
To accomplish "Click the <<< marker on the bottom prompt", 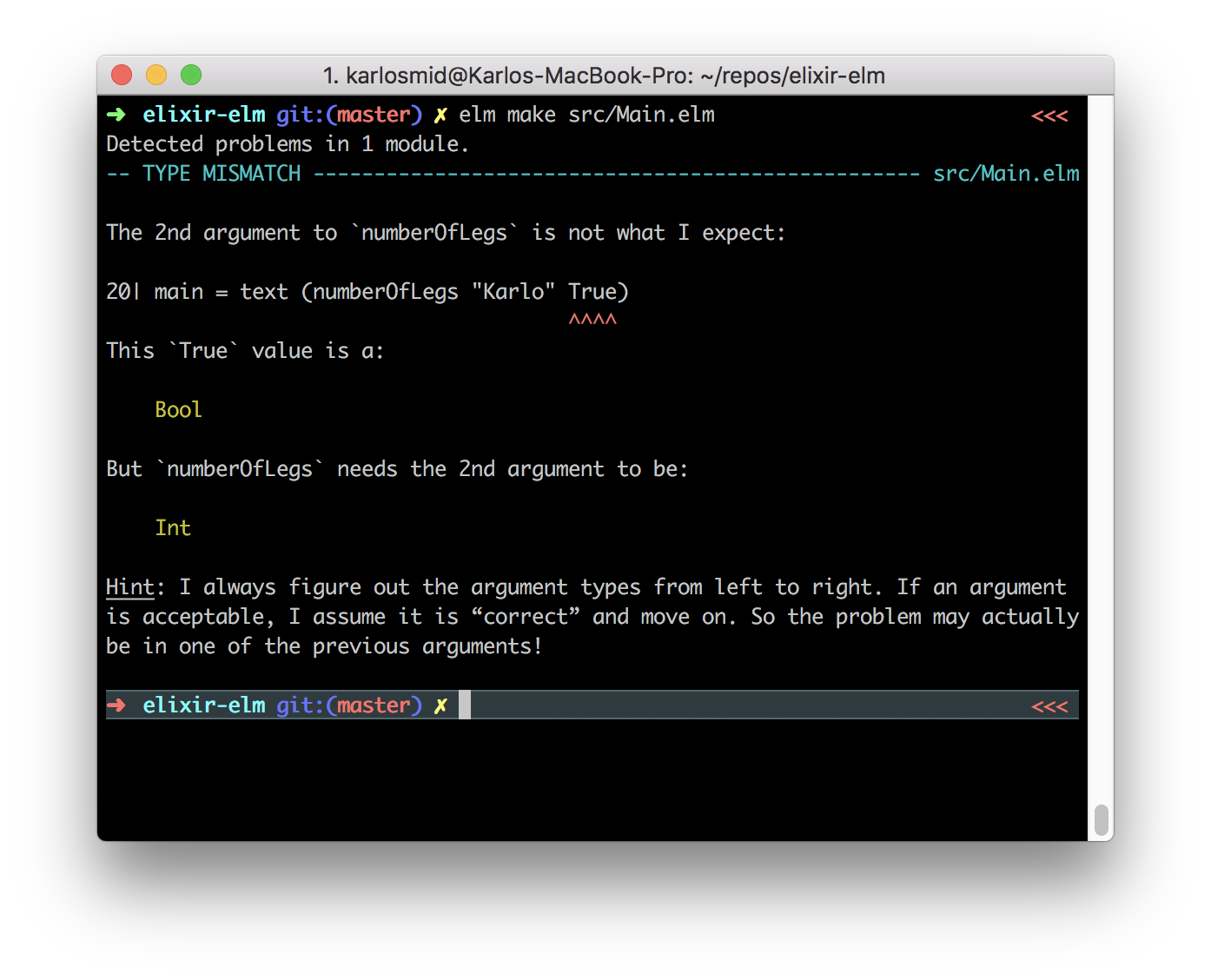I will coord(1050,705).
